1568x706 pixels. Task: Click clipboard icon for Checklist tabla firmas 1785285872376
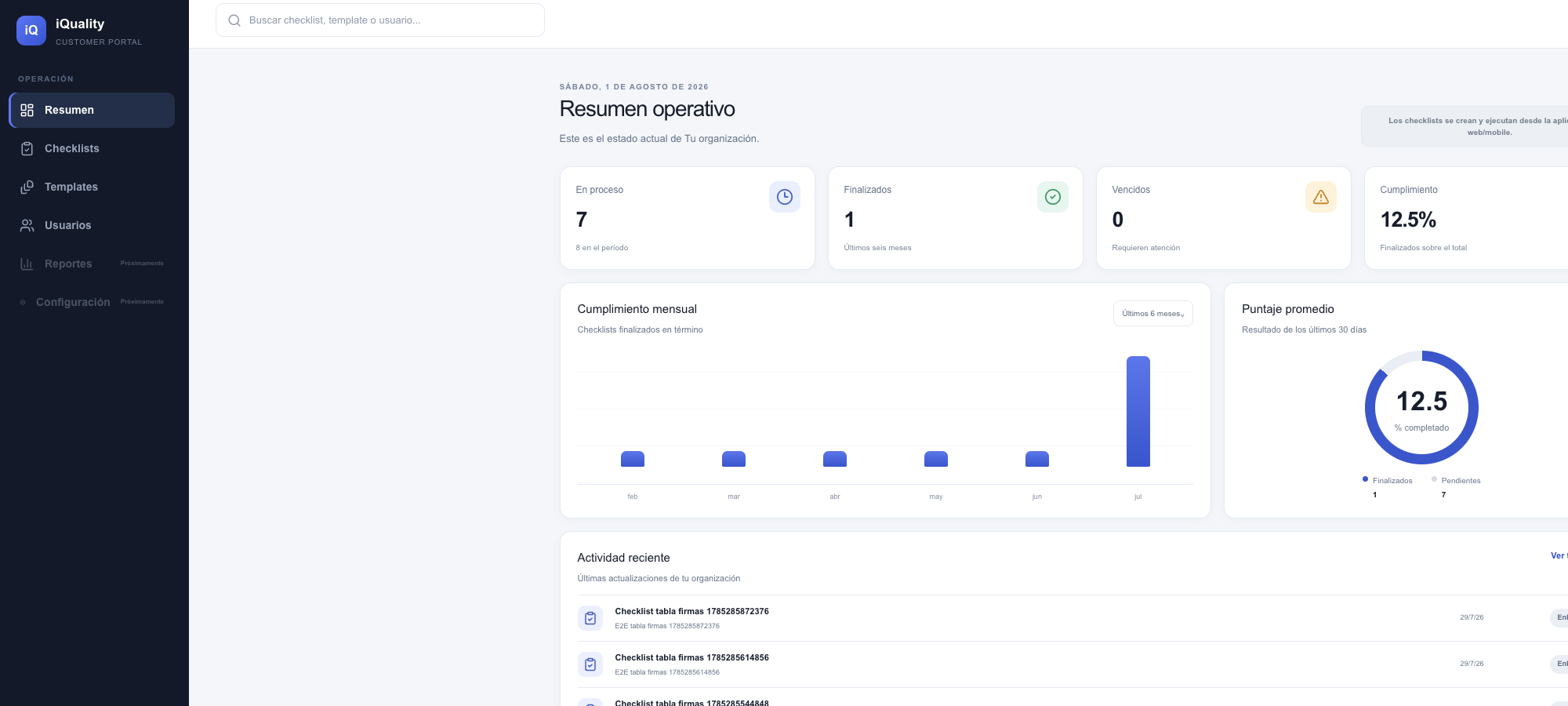pos(590,618)
